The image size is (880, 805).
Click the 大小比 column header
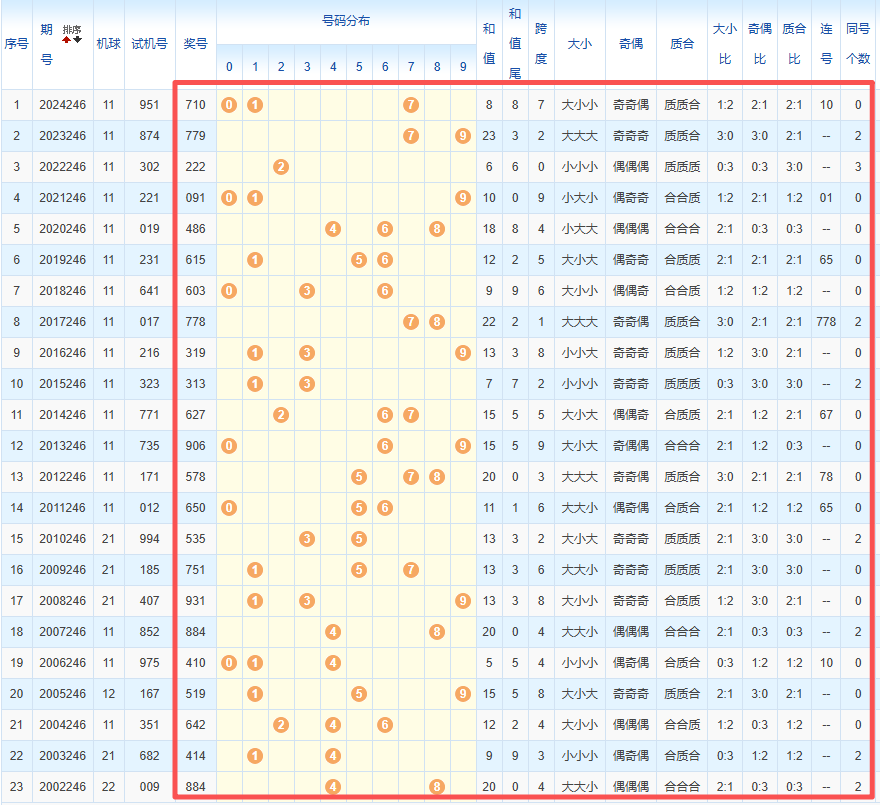[724, 44]
